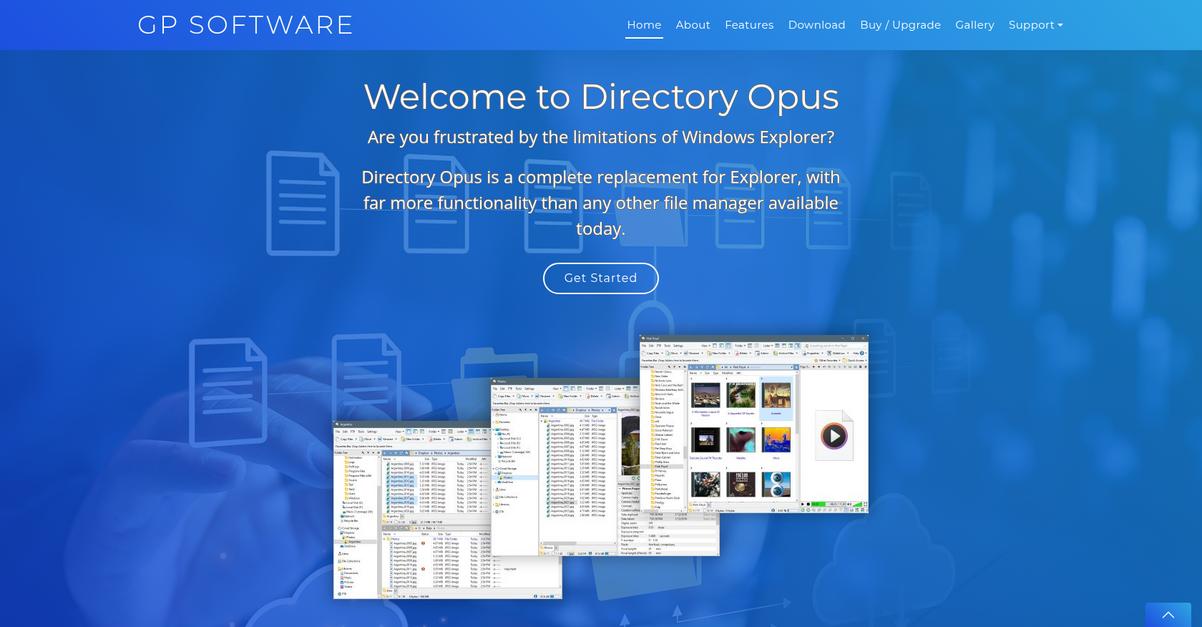This screenshot has height=627, width=1202.
Task: Click the Features navigation link
Action: coord(749,25)
